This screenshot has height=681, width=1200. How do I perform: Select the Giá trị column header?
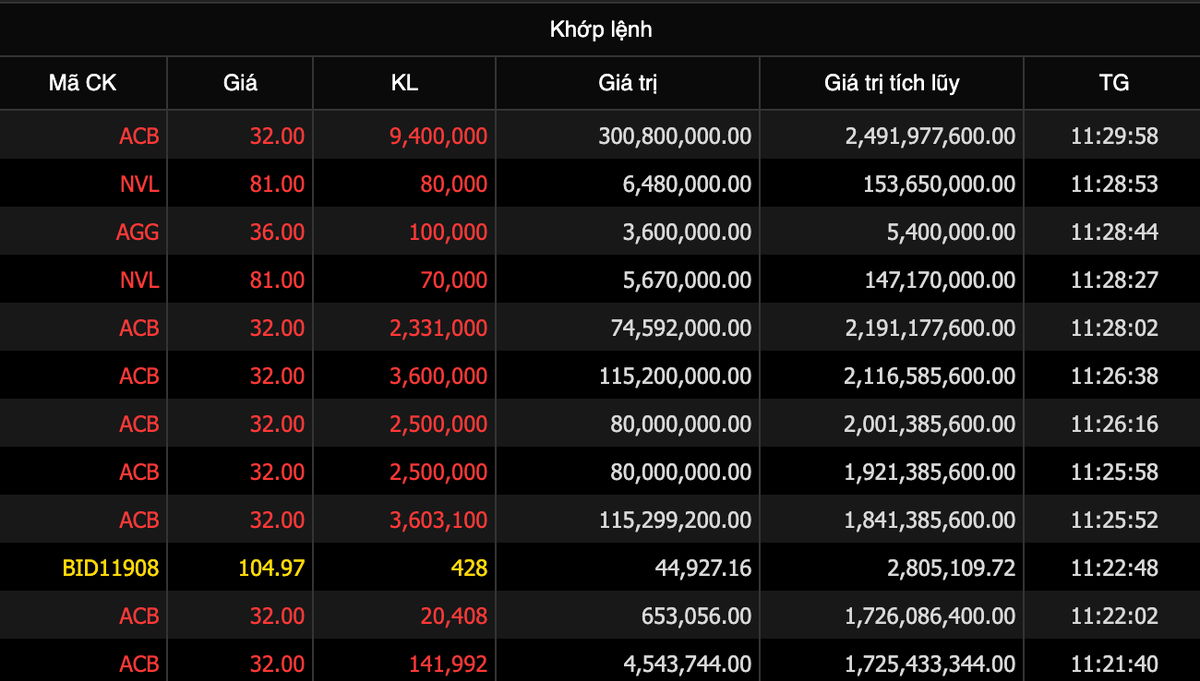point(627,82)
